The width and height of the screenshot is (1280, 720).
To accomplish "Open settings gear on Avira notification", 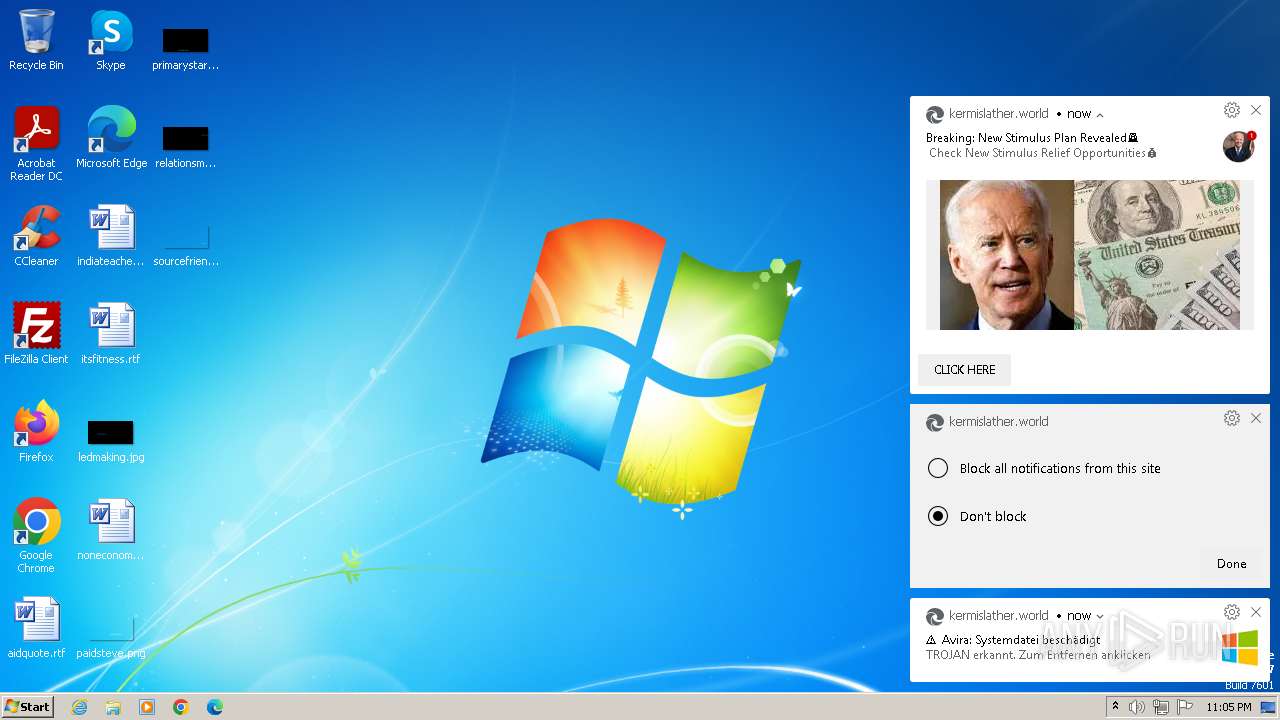I will coord(1232,612).
